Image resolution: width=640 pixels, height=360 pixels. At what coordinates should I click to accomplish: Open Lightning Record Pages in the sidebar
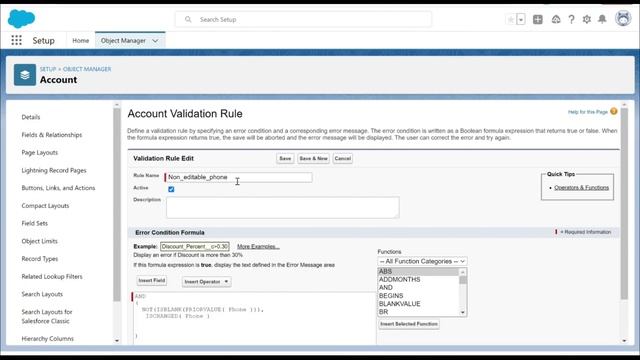point(54,170)
